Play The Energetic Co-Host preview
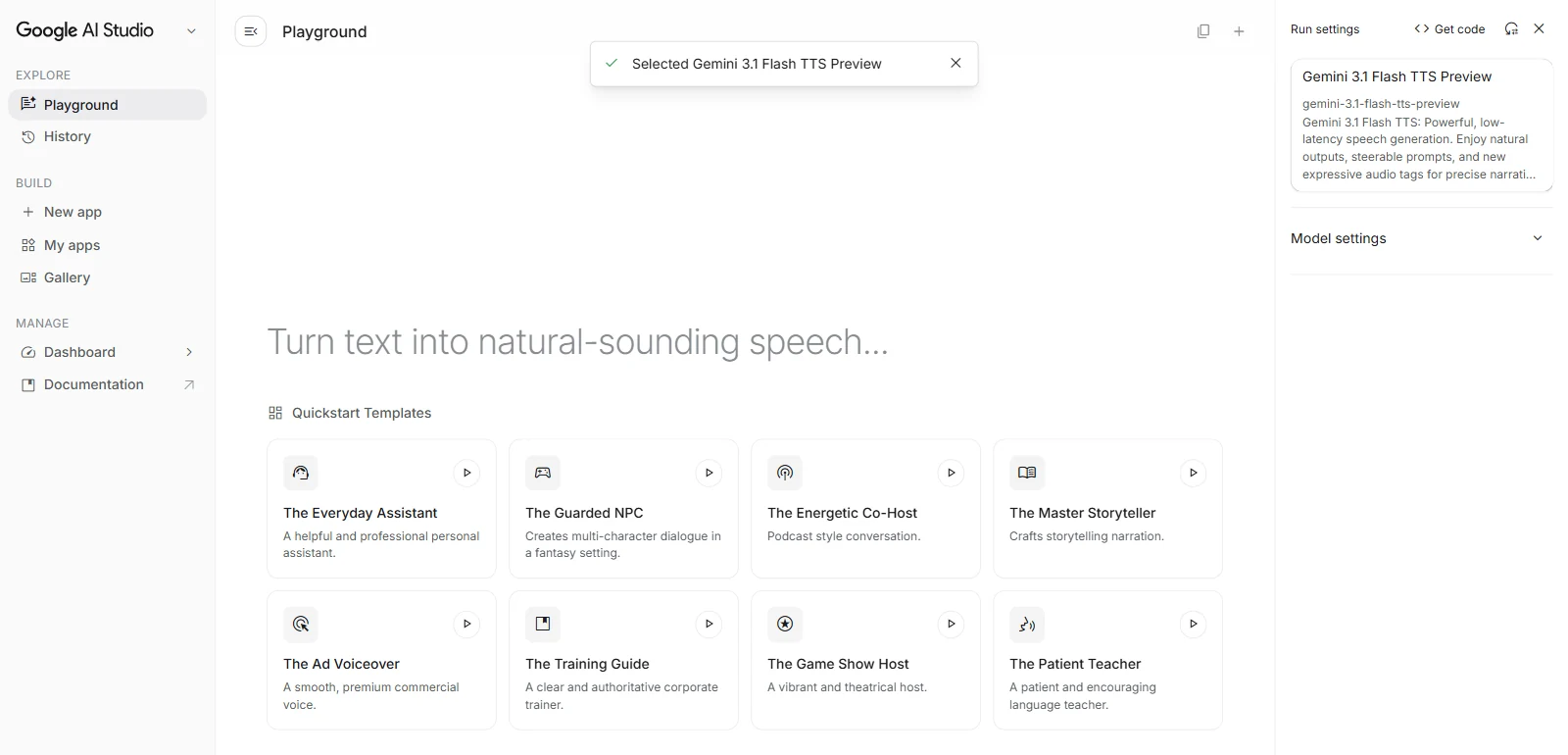 tap(952, 473)
